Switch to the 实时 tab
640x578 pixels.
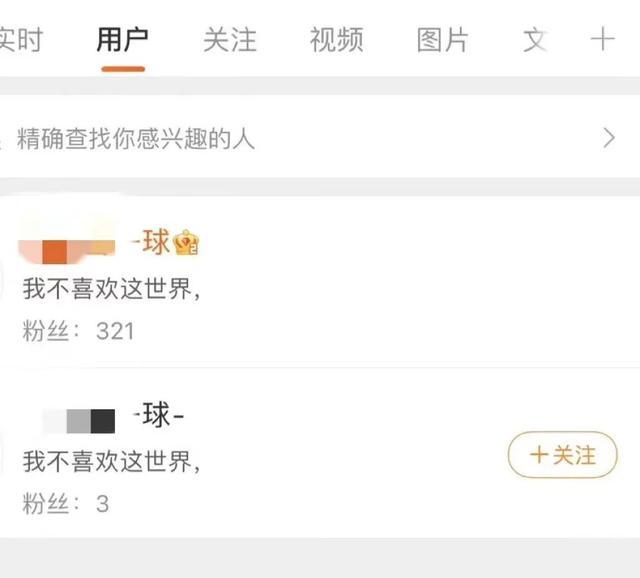[x=20, y=41]
